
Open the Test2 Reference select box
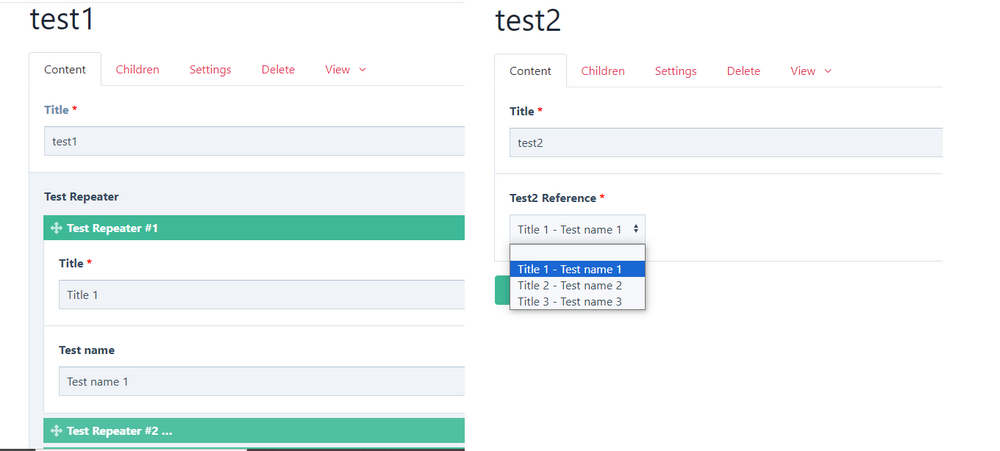[x=577, y=230]
